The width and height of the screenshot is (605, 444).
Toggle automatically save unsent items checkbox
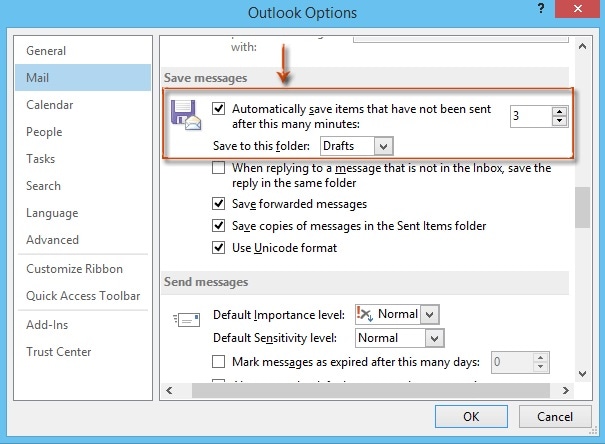[219, 109]
